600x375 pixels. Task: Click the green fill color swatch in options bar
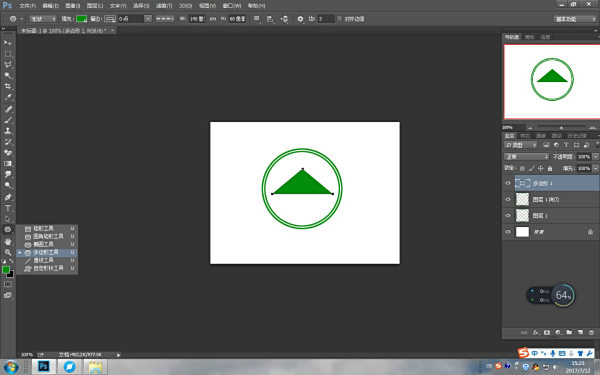82,19
